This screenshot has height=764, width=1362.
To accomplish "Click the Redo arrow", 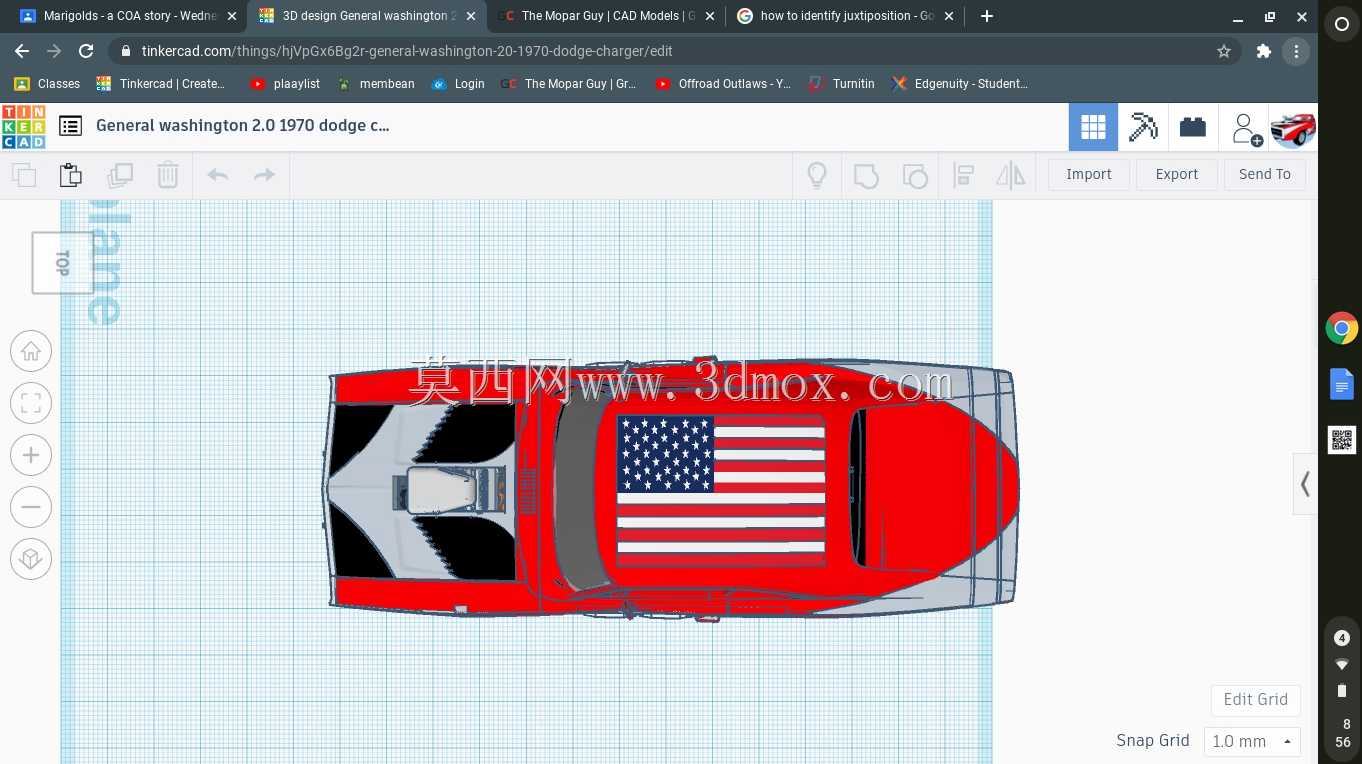I will coord(264,175).
